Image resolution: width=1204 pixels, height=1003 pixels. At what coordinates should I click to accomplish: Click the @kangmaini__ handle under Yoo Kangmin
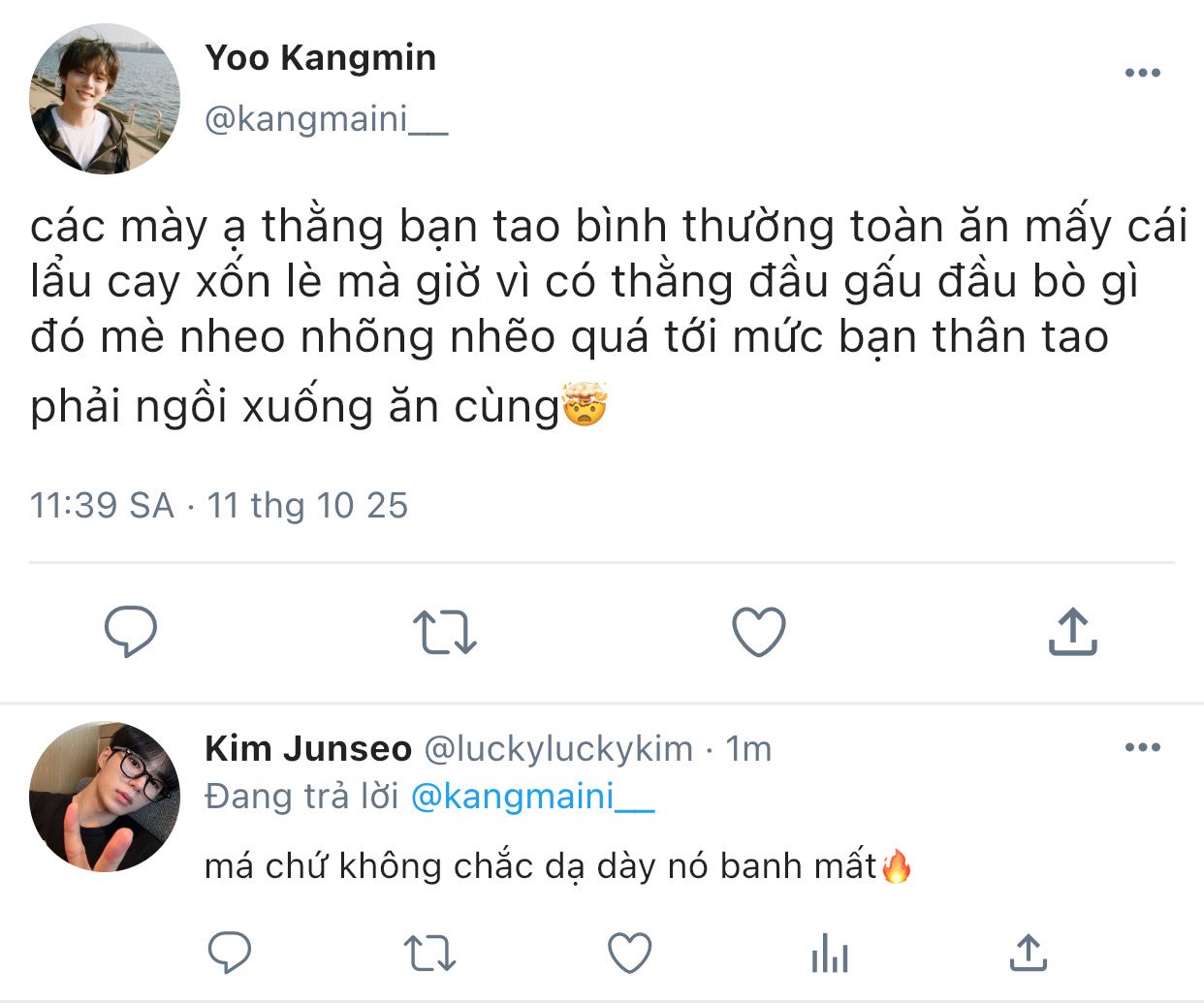(326, 119)
